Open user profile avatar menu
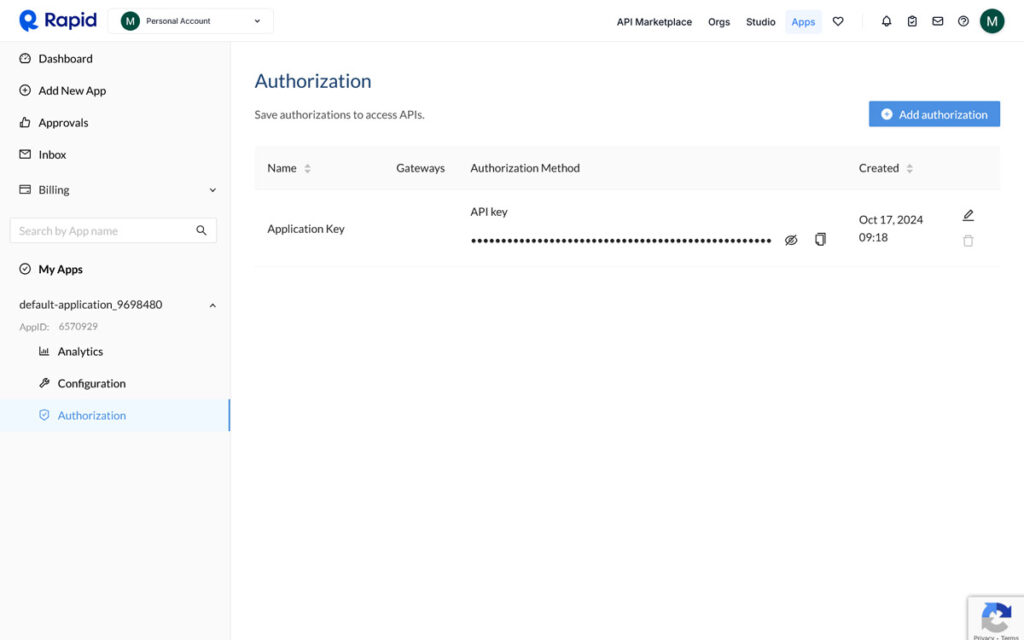The height and width of the screenshot is (640, 1024). coord(991,21)
